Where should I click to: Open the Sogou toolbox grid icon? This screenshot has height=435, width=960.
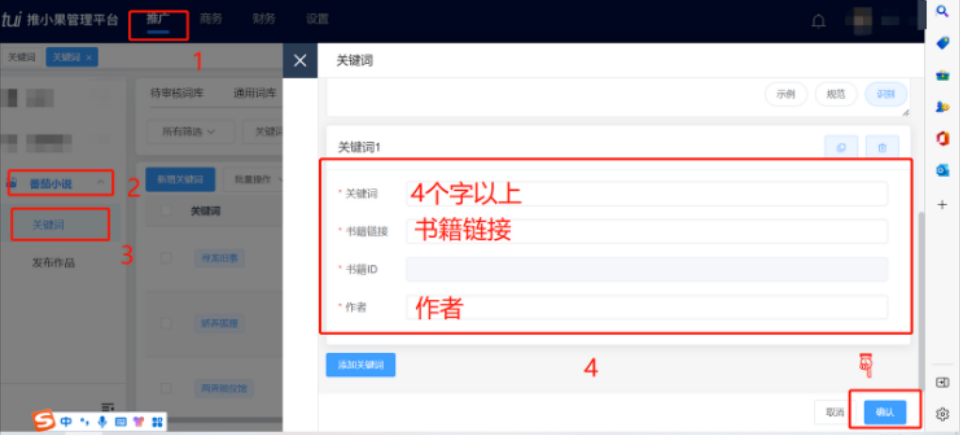[x=157, y=422]
